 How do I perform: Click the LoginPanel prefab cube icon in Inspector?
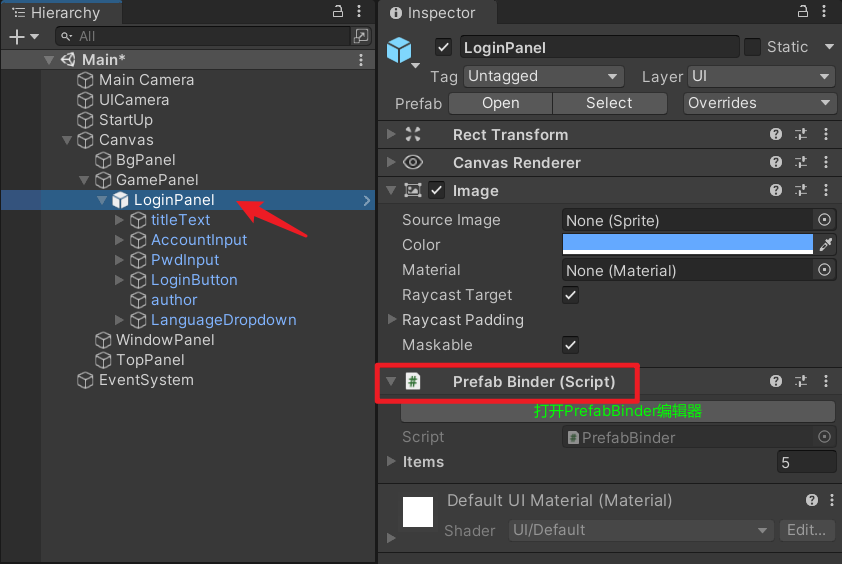coord(399,50)
